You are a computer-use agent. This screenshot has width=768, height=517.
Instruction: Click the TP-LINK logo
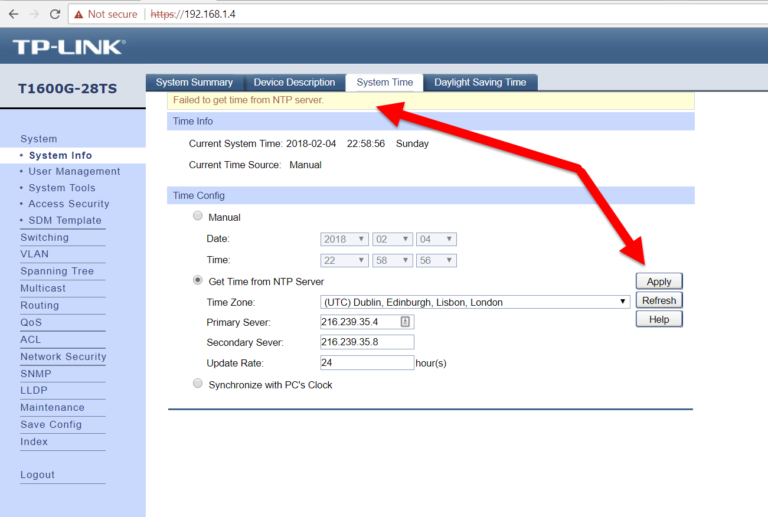click(69, 47)
